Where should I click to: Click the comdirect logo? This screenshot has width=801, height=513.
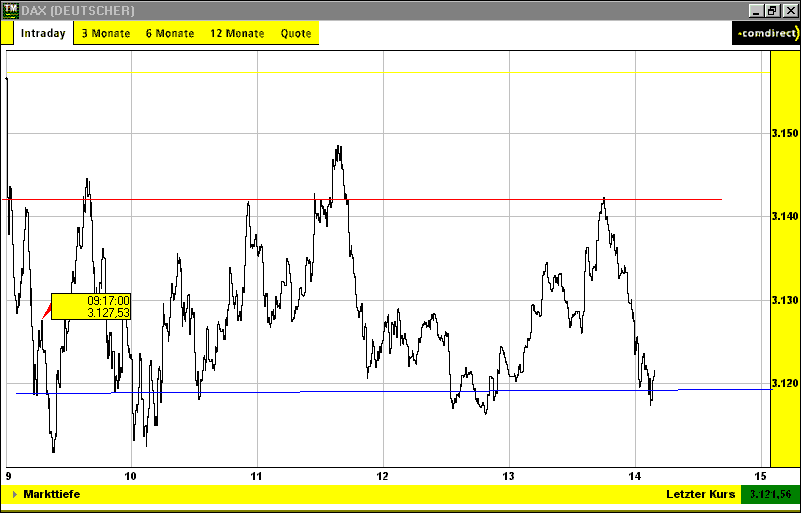pyautogui.click(x=766, y=33)
